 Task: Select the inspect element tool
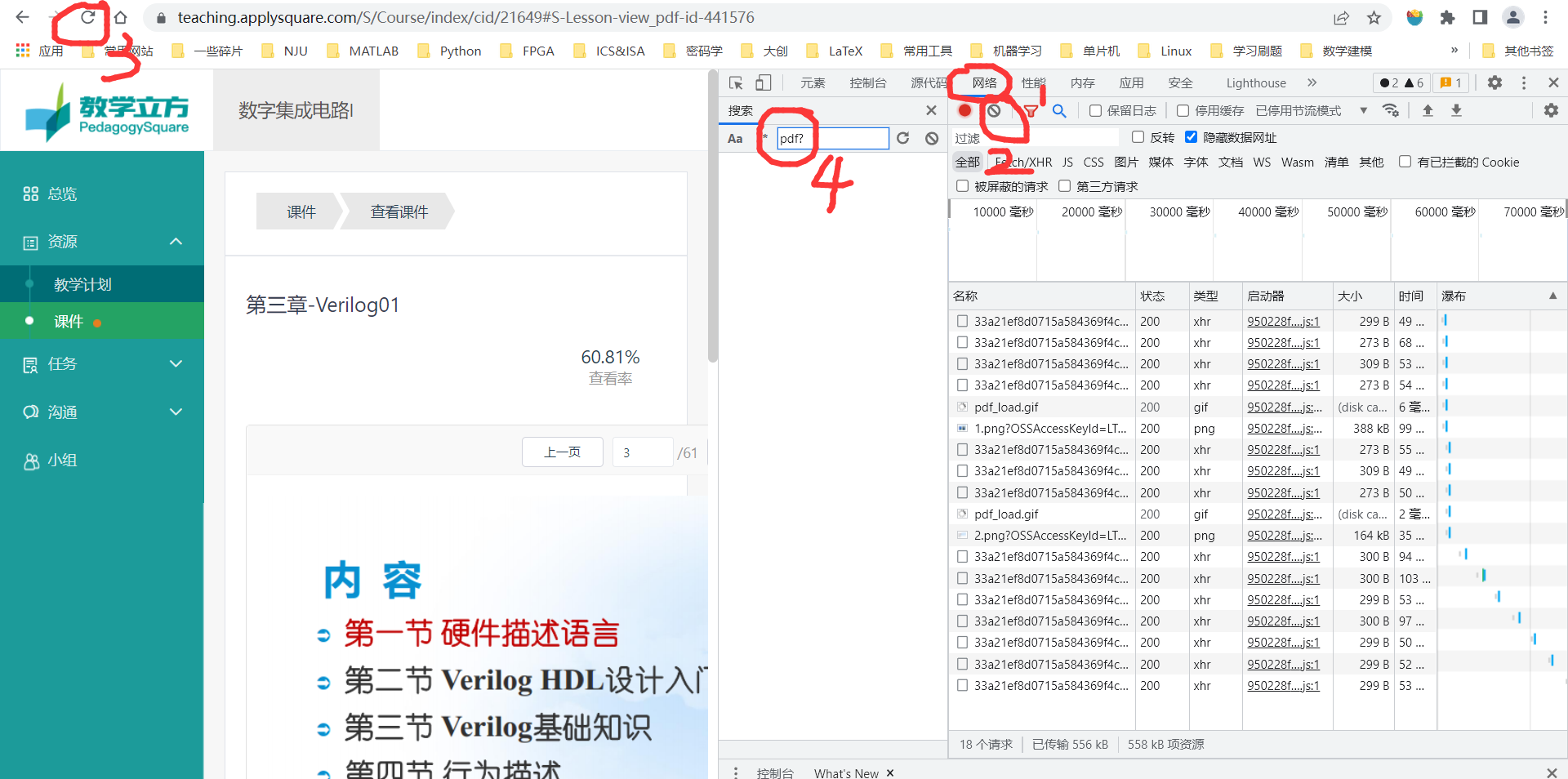[x=737, y=82]
